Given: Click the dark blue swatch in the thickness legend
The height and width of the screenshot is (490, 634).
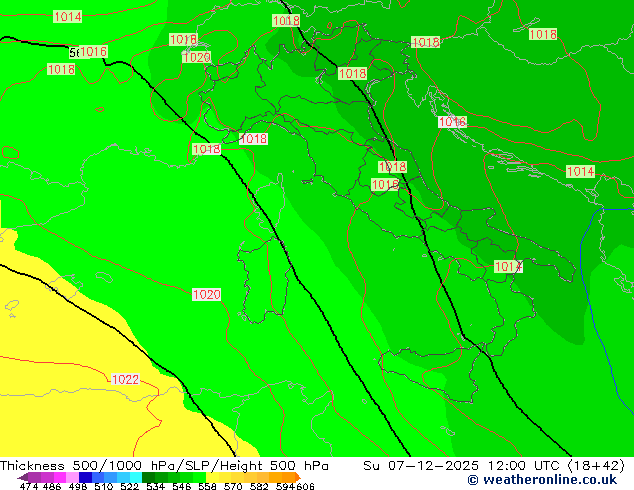Looking at the screenshot, I should point(85,477).
